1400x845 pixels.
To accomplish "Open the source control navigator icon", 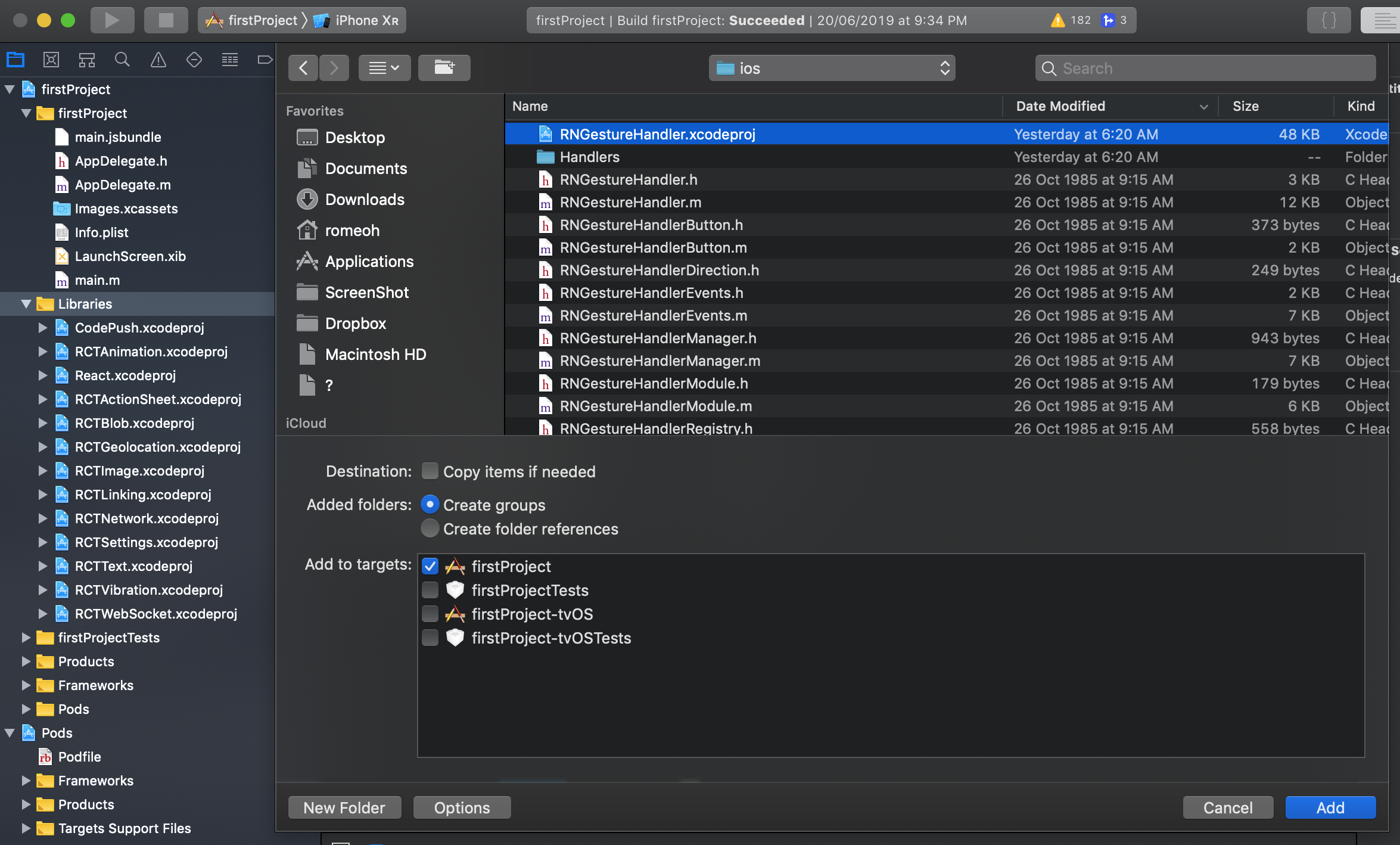I will coord(51,60).
